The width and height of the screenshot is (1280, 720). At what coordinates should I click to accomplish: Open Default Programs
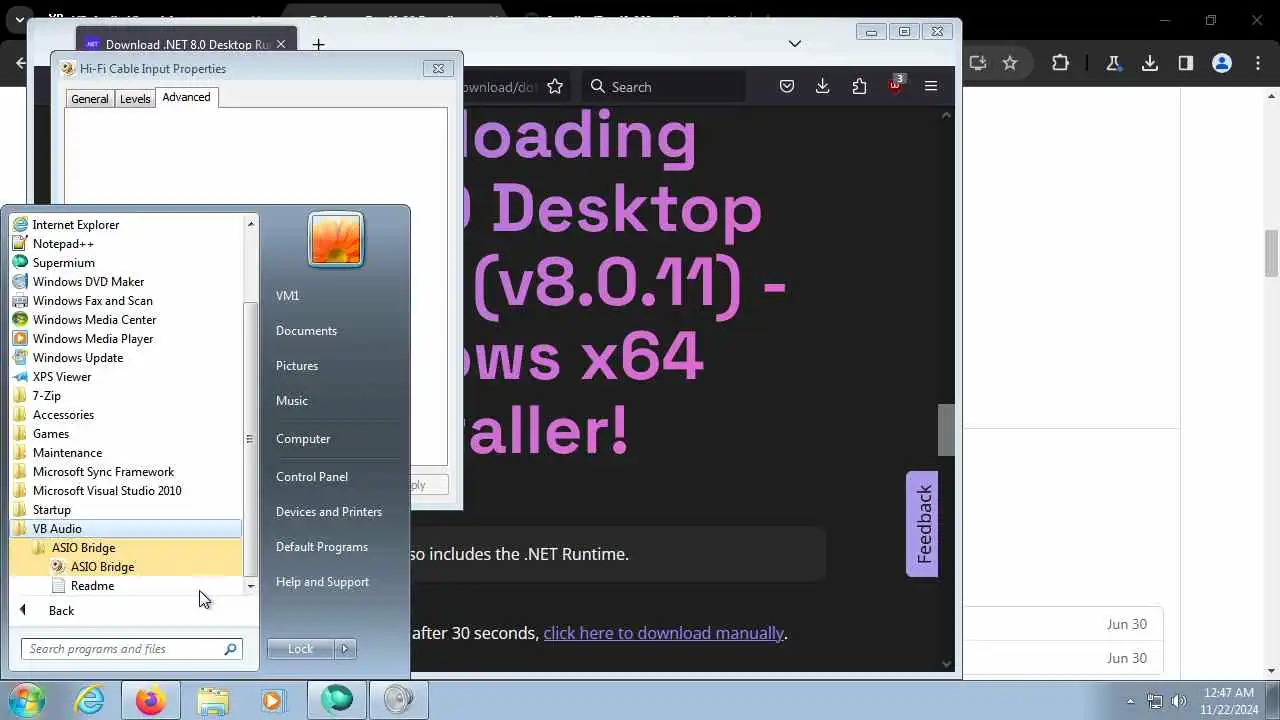coord(322,547)
